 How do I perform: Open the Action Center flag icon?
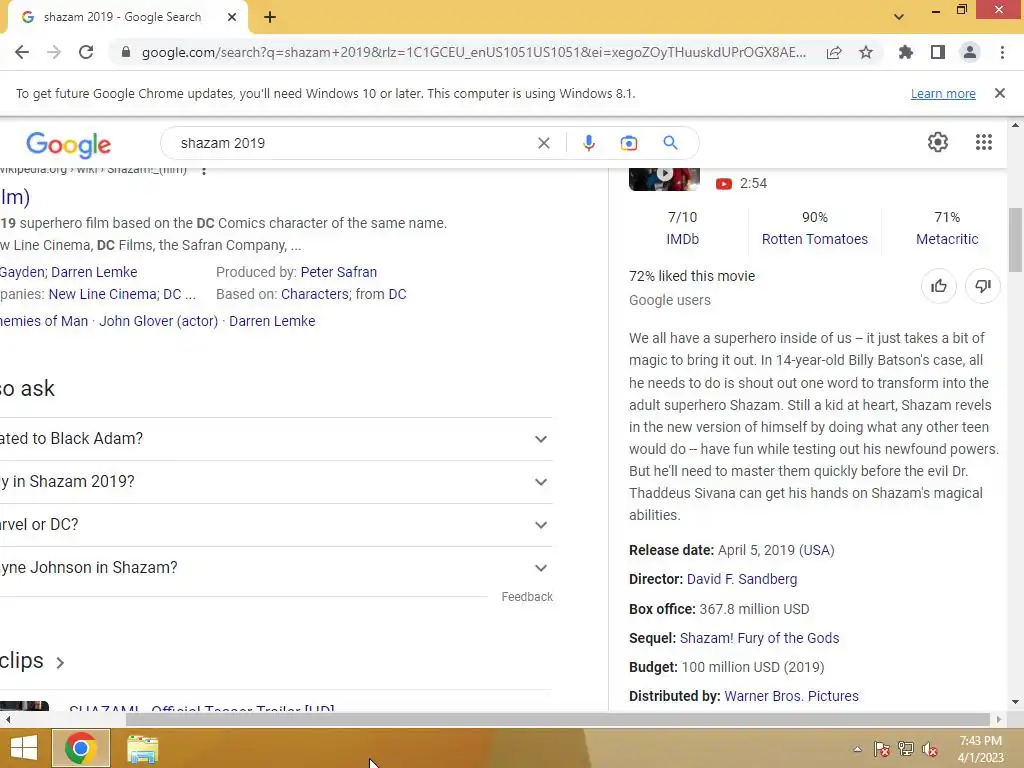[x=881, y=749]
